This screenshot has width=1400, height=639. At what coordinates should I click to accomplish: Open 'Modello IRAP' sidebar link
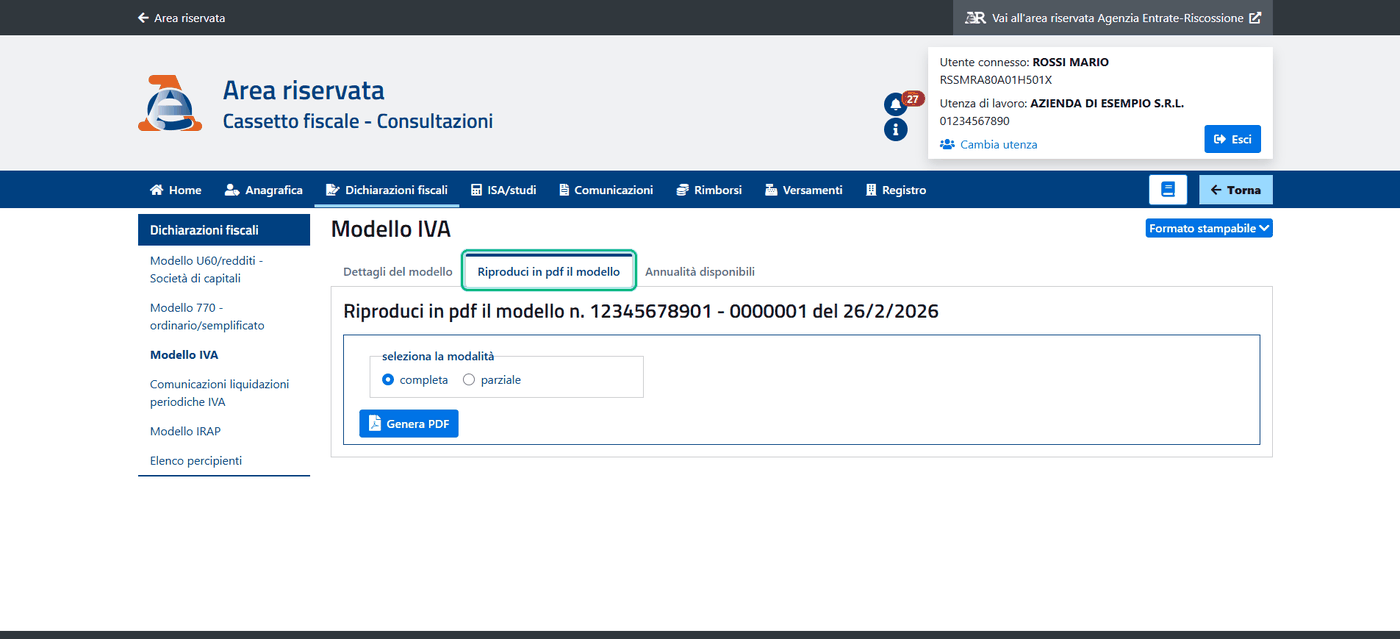[x=185, y=432]
